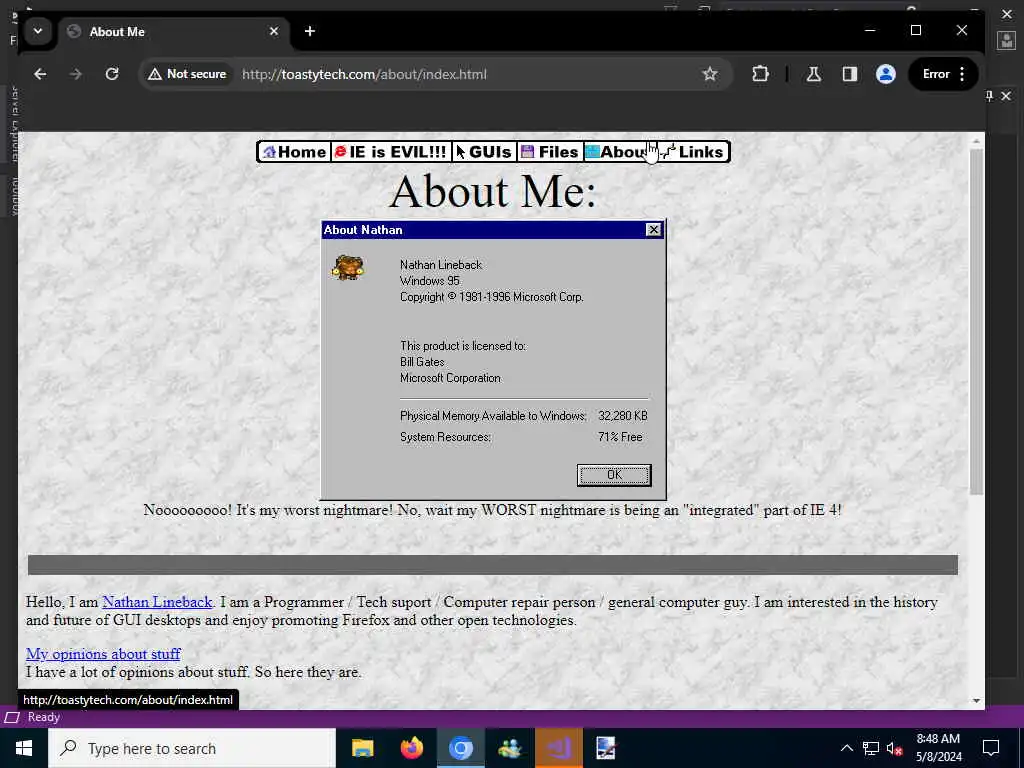Launch Firefox from the taskbar
The height and width of the screenshot is (768, 1024).
[x=411, y=748]
